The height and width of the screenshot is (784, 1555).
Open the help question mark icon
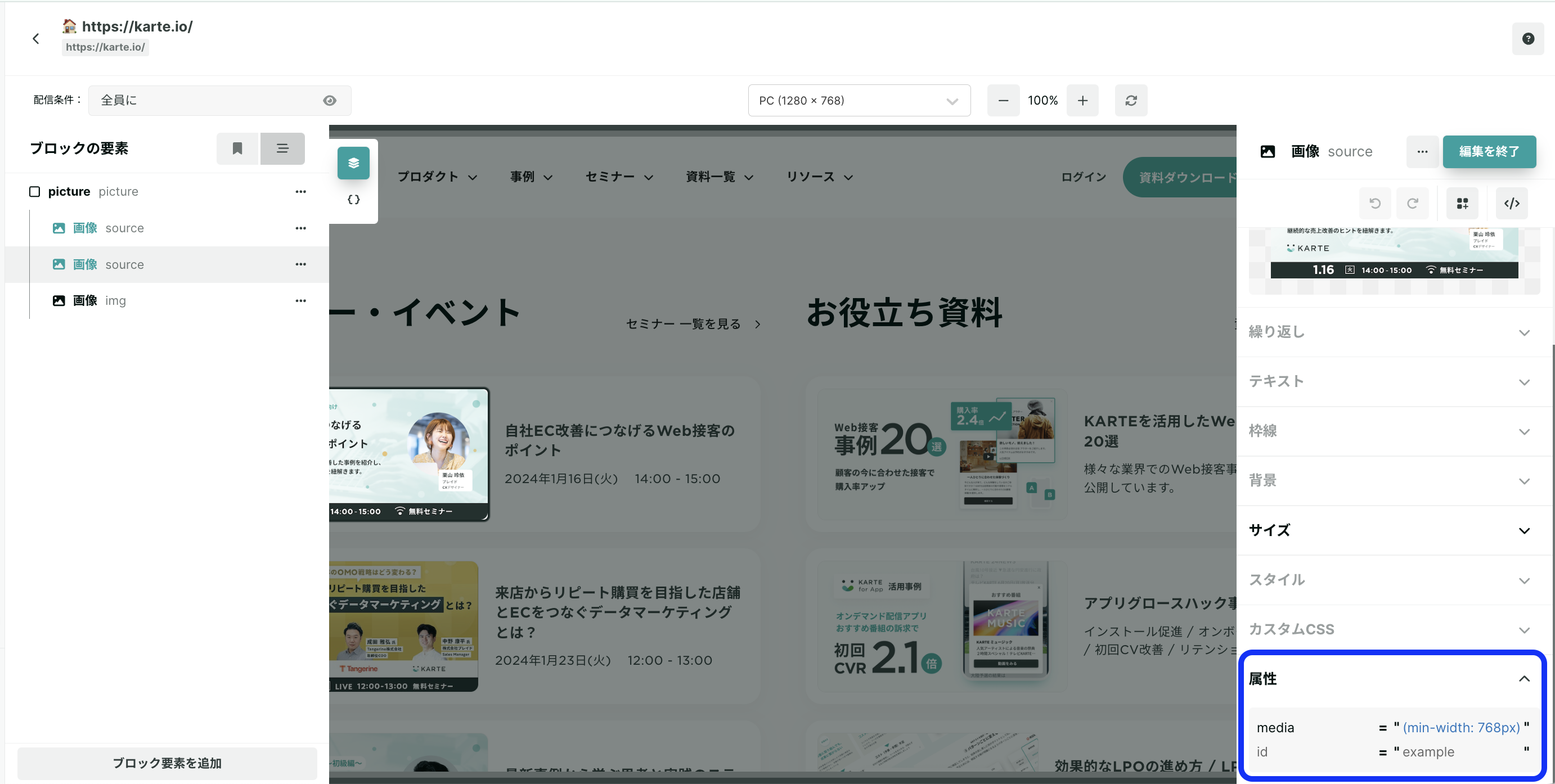(1528, 39)
